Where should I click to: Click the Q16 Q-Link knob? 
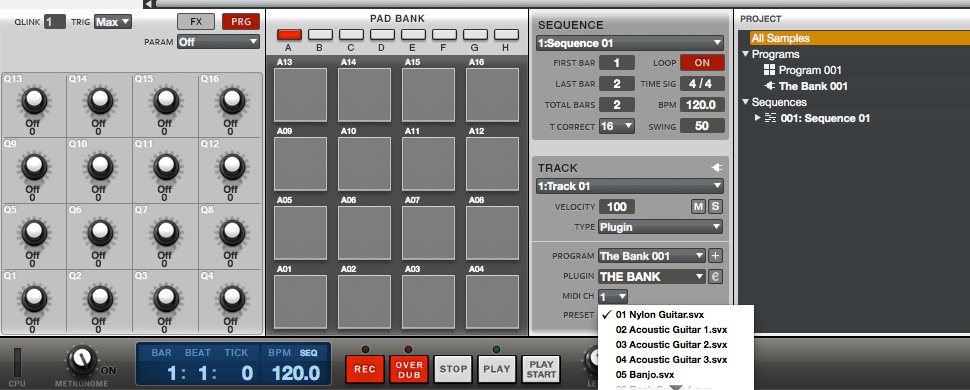(231, 100)
